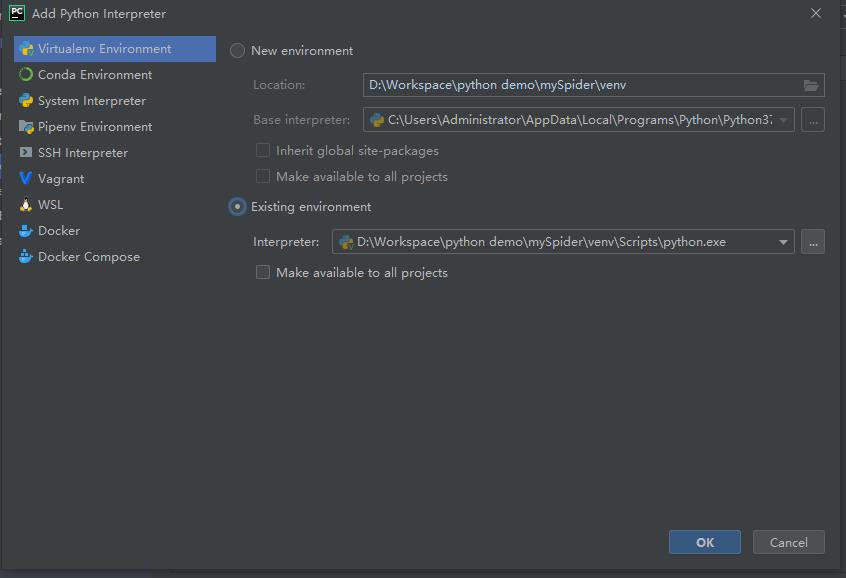Select the New environment radio button
846x578 pixels.
pyautogui.click(x=238, y=51)
